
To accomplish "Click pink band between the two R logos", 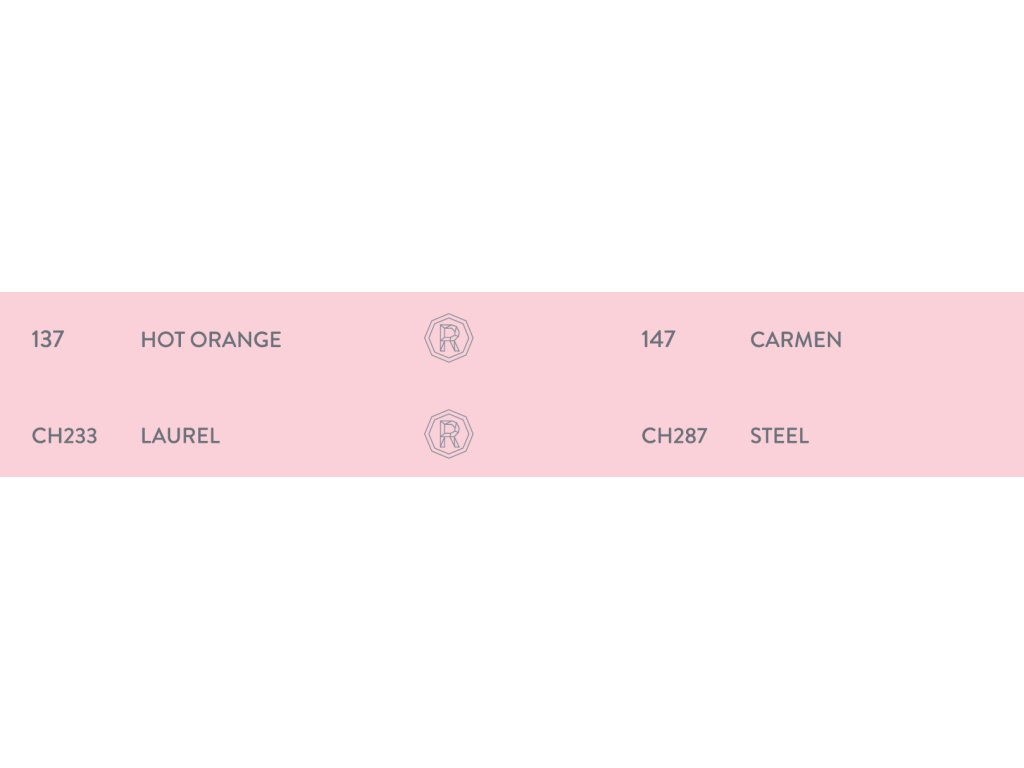I will click(x=449, y=387).
